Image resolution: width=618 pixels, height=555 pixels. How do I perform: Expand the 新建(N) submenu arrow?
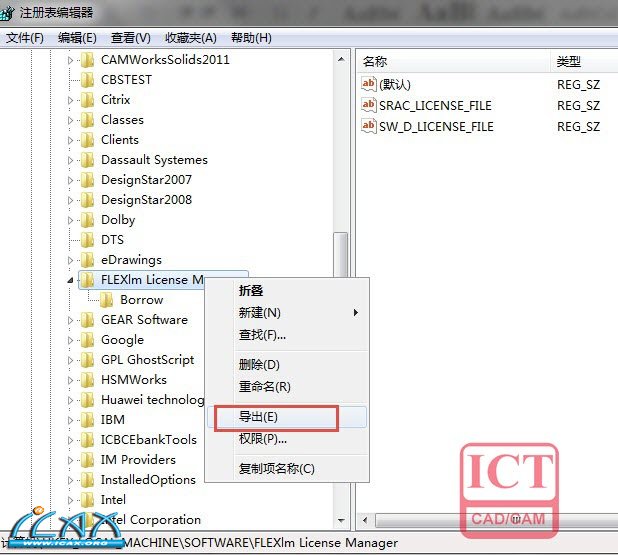[356, 313]
